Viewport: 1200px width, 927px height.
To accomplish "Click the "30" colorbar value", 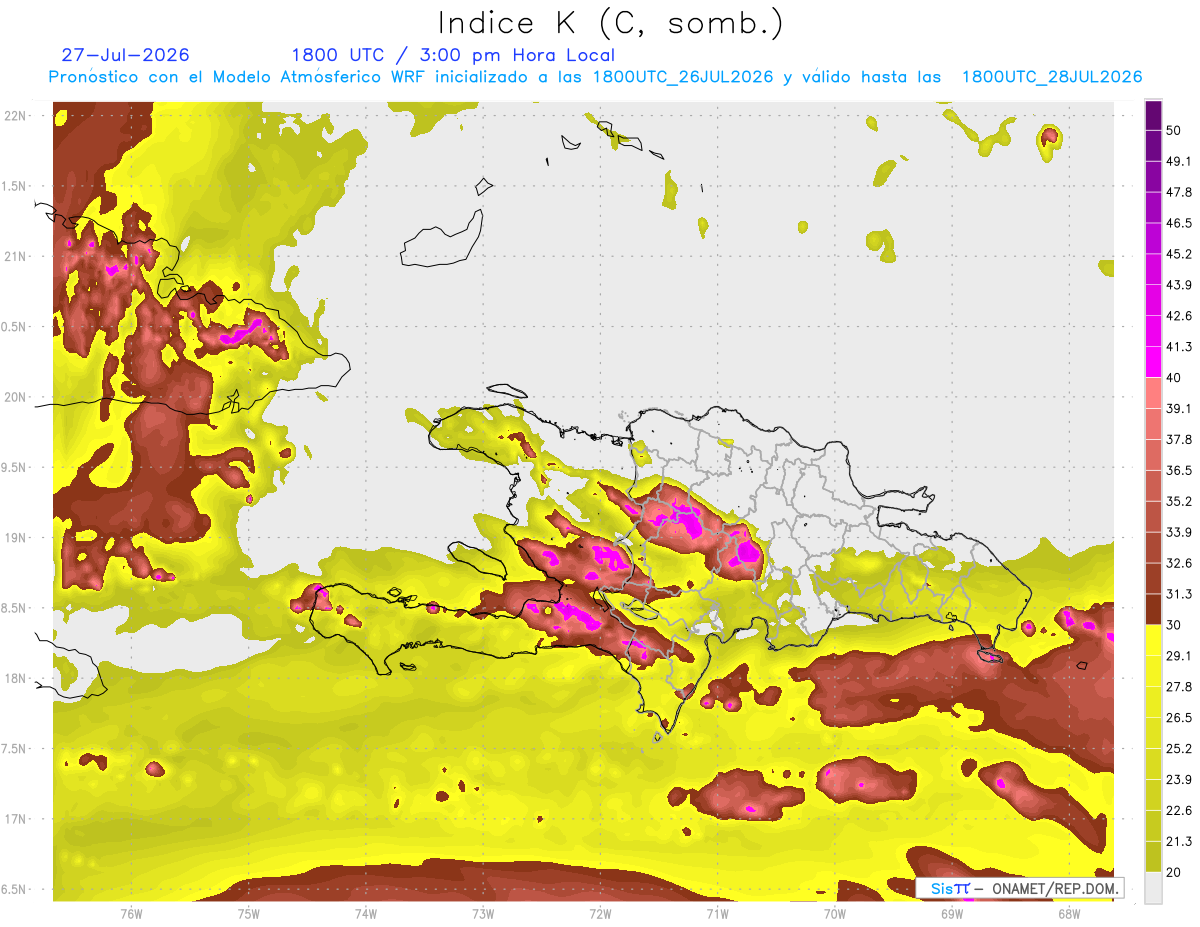I will [1174, 625].
